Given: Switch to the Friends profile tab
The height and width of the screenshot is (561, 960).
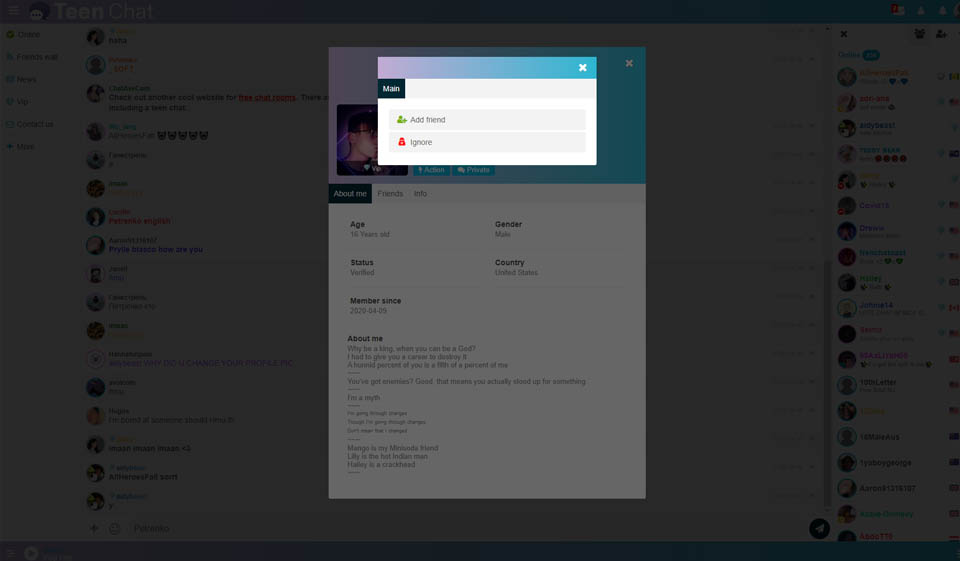Looking at the screenshot, I should coord(390,194).
